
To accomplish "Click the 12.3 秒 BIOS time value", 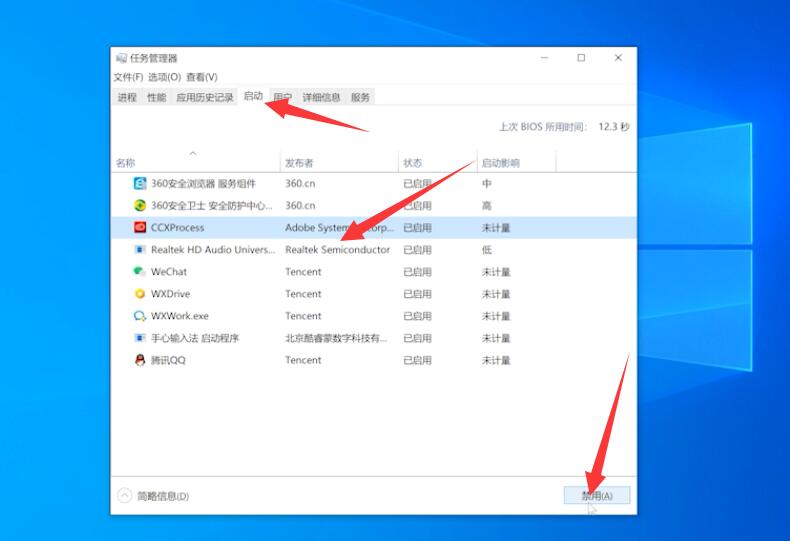I will (614, 126).
